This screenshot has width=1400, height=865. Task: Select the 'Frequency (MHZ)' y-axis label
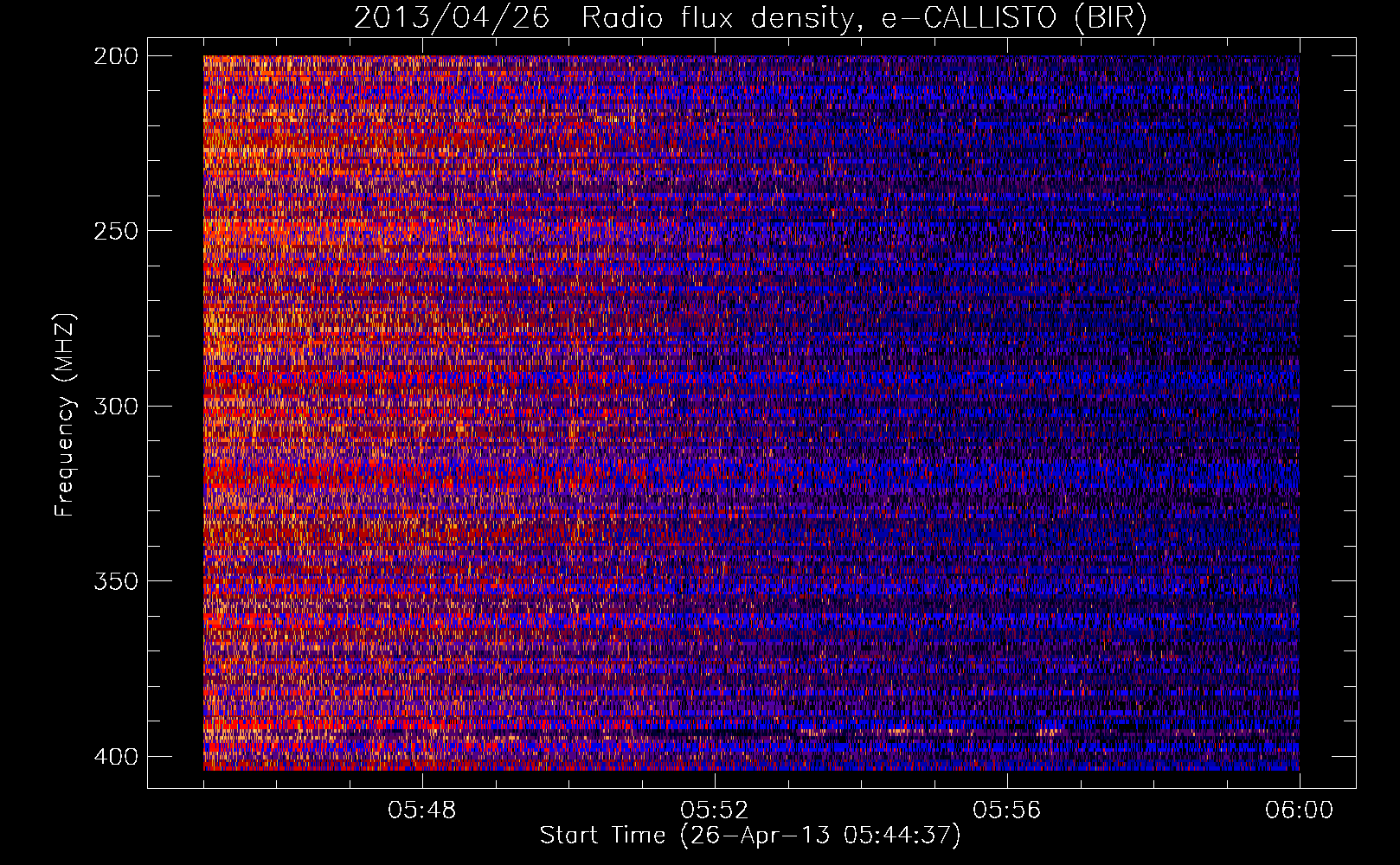tap(65, 414)
